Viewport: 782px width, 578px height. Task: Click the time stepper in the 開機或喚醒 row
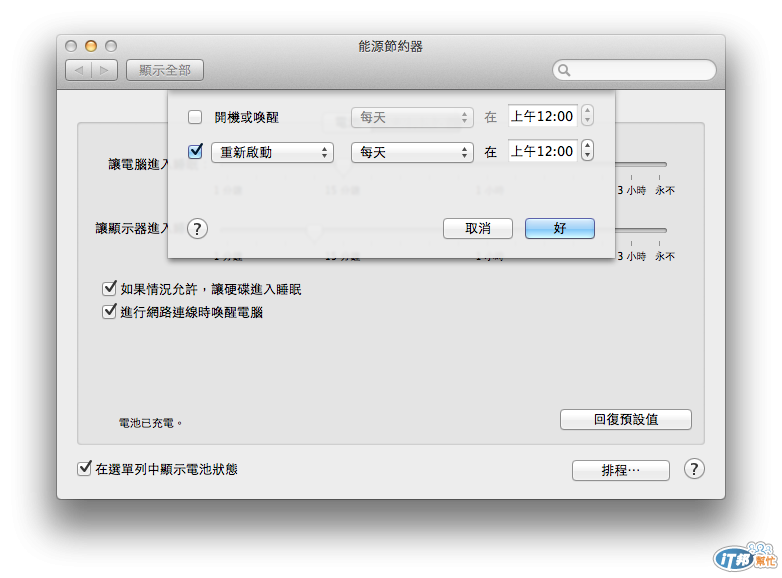587,116
